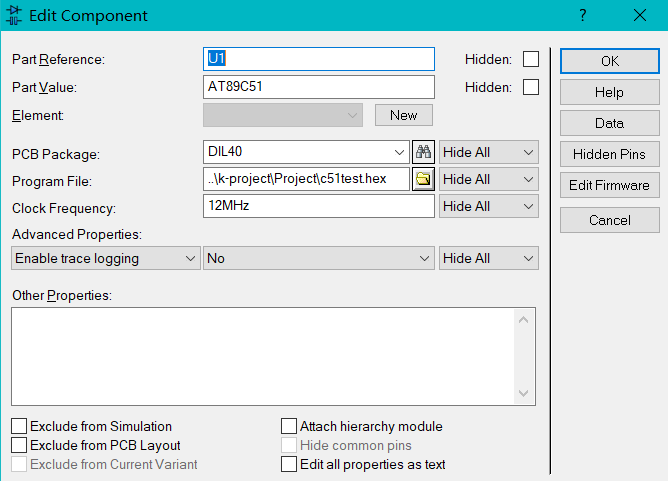Click the Clock Frequency 12MHz field
This screenshot has height=481, width=668.
[x=319, y=206]
